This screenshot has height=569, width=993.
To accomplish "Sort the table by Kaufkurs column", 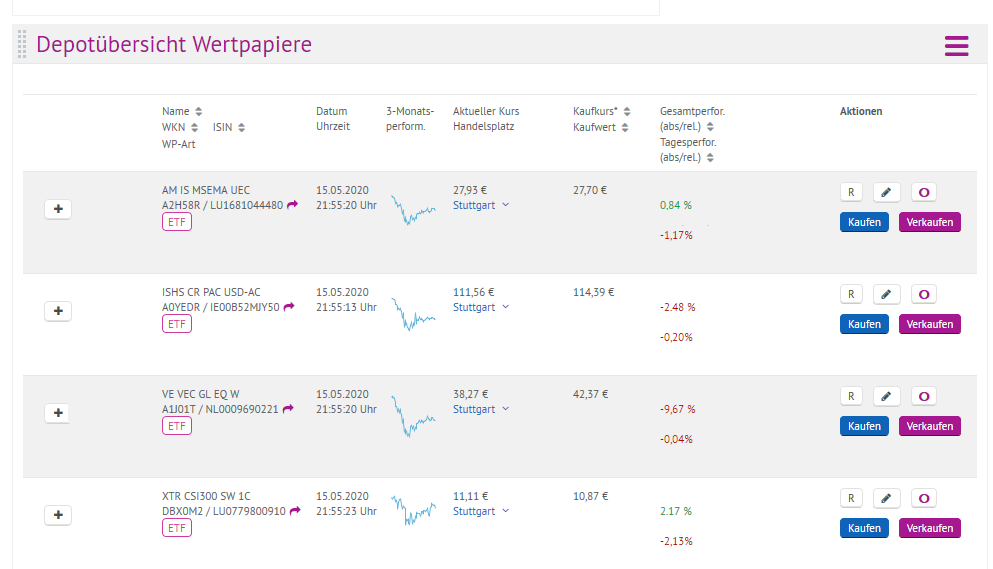I will pos(626,111).
